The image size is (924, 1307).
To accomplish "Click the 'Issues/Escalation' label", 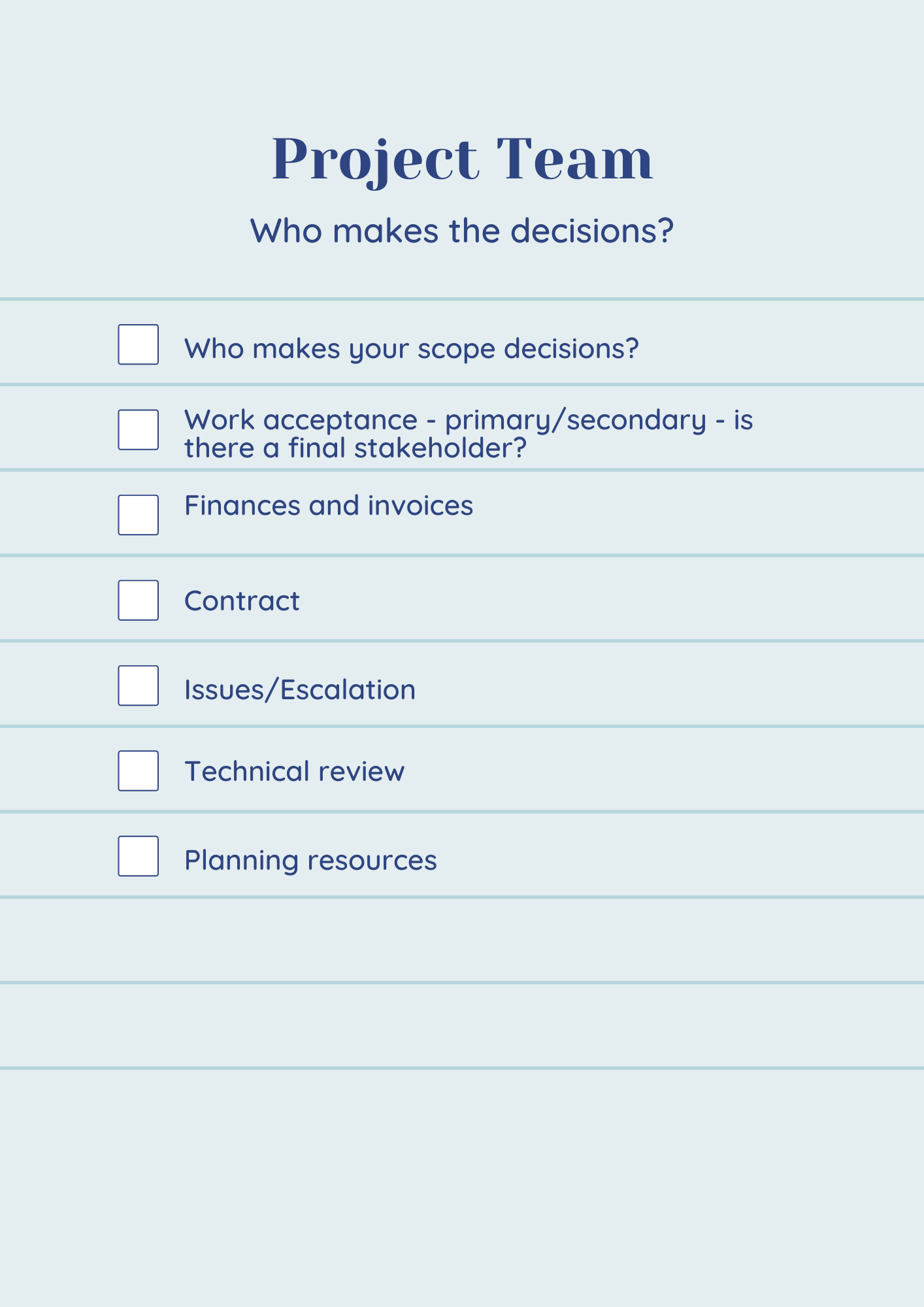I will point(300,690).
